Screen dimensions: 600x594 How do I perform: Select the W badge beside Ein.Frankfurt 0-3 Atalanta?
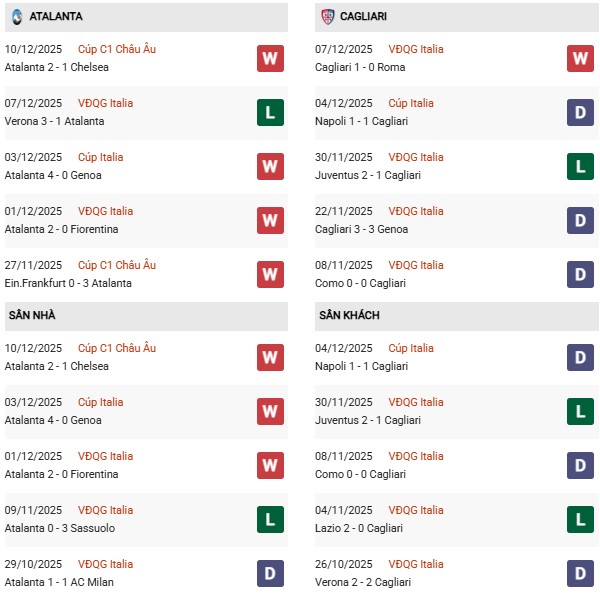pyautogui.click(x=270, y=274)
